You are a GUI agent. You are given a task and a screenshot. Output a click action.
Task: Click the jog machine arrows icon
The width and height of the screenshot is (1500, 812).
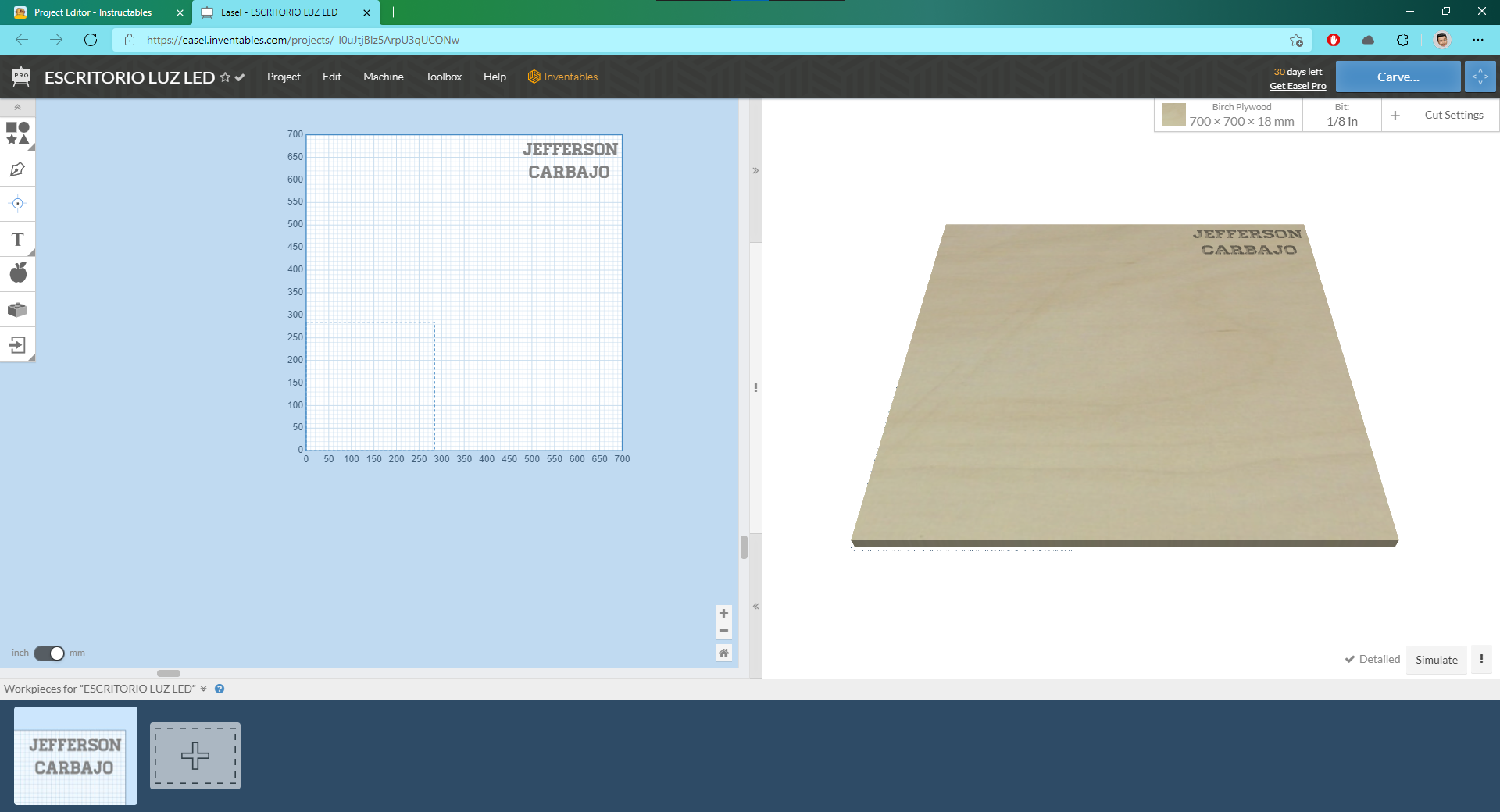1480,77
